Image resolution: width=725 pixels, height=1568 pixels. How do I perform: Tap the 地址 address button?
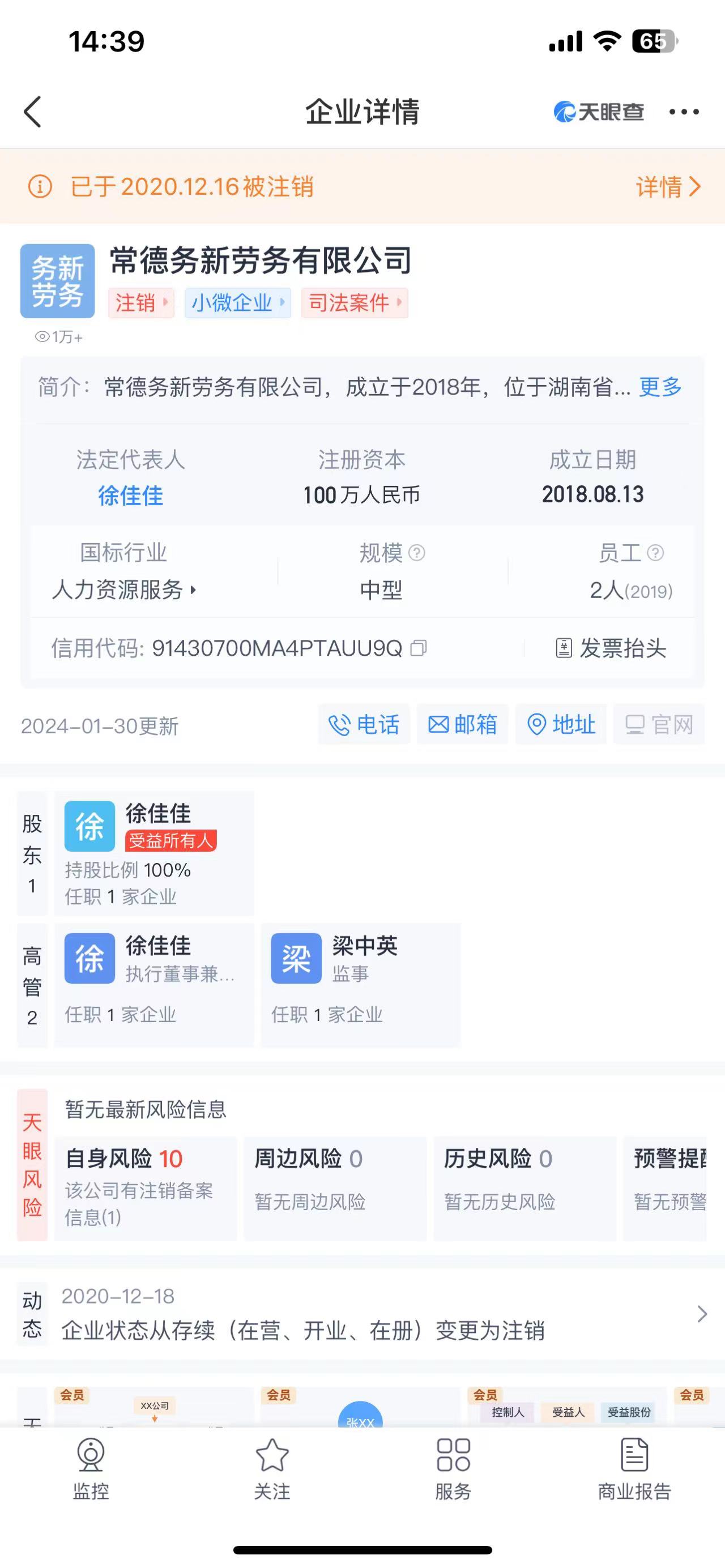pos(561,724)
